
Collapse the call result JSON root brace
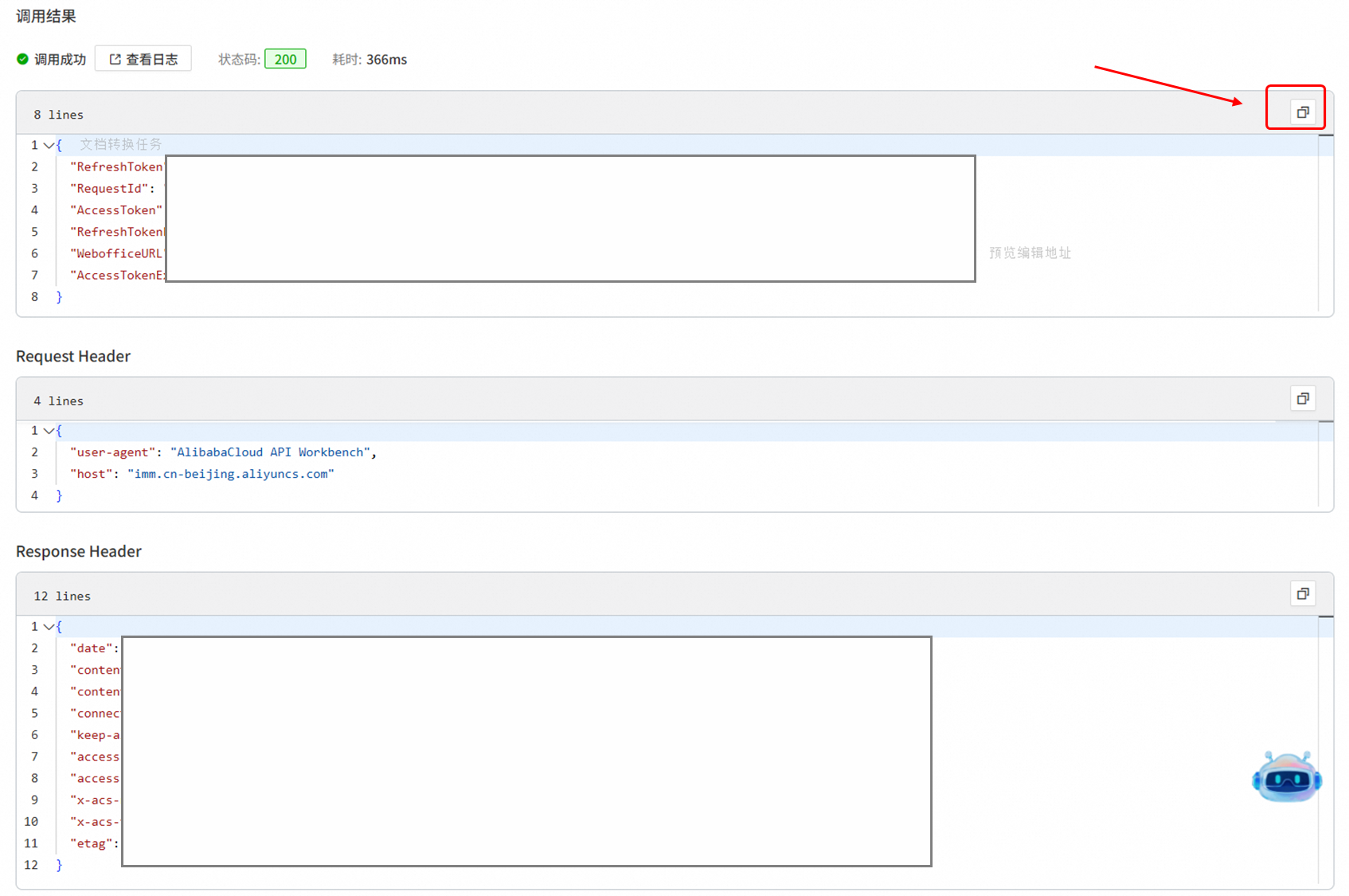(49, 145)
